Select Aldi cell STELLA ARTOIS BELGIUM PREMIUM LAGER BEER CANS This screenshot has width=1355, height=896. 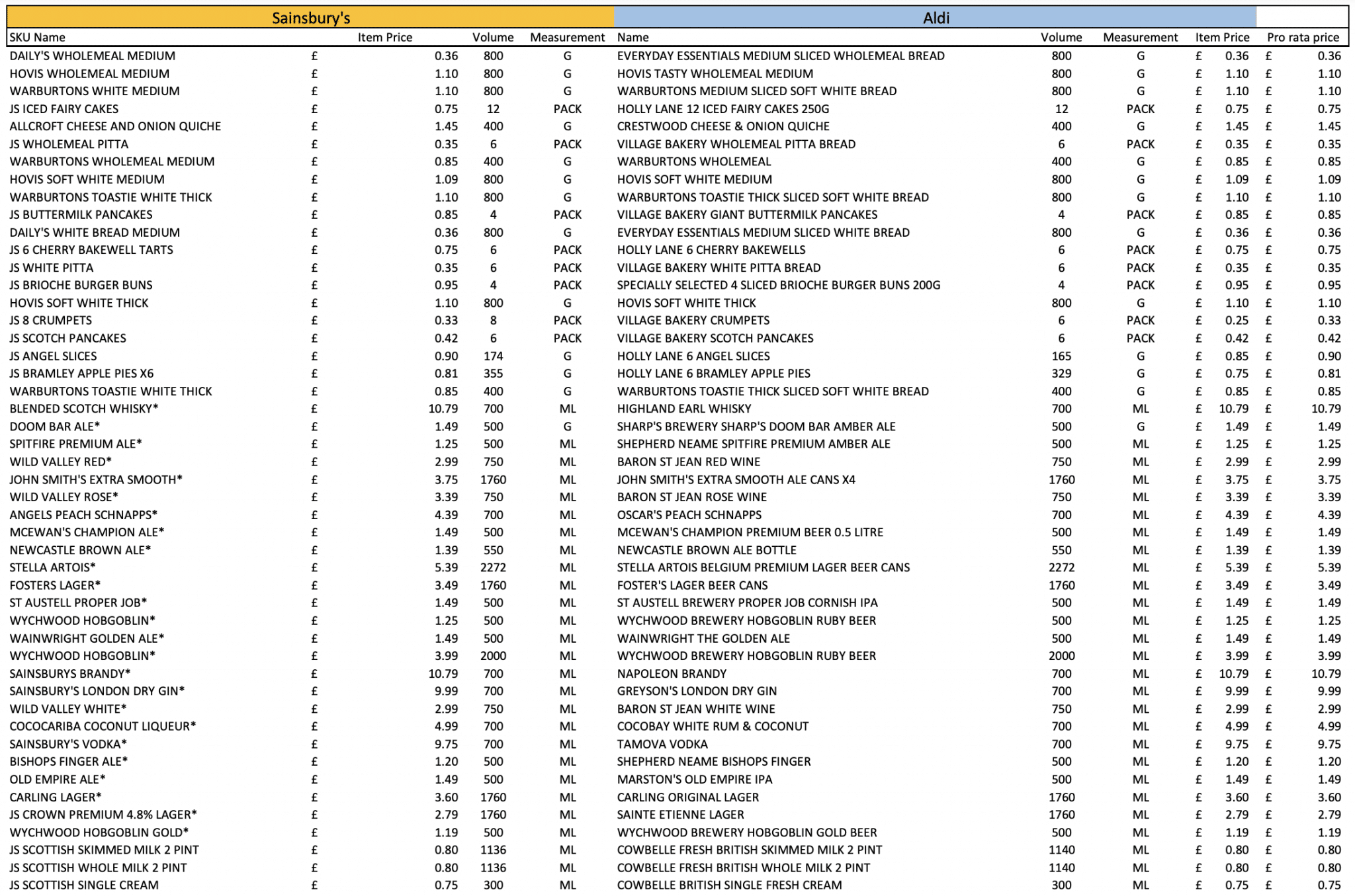764,567
